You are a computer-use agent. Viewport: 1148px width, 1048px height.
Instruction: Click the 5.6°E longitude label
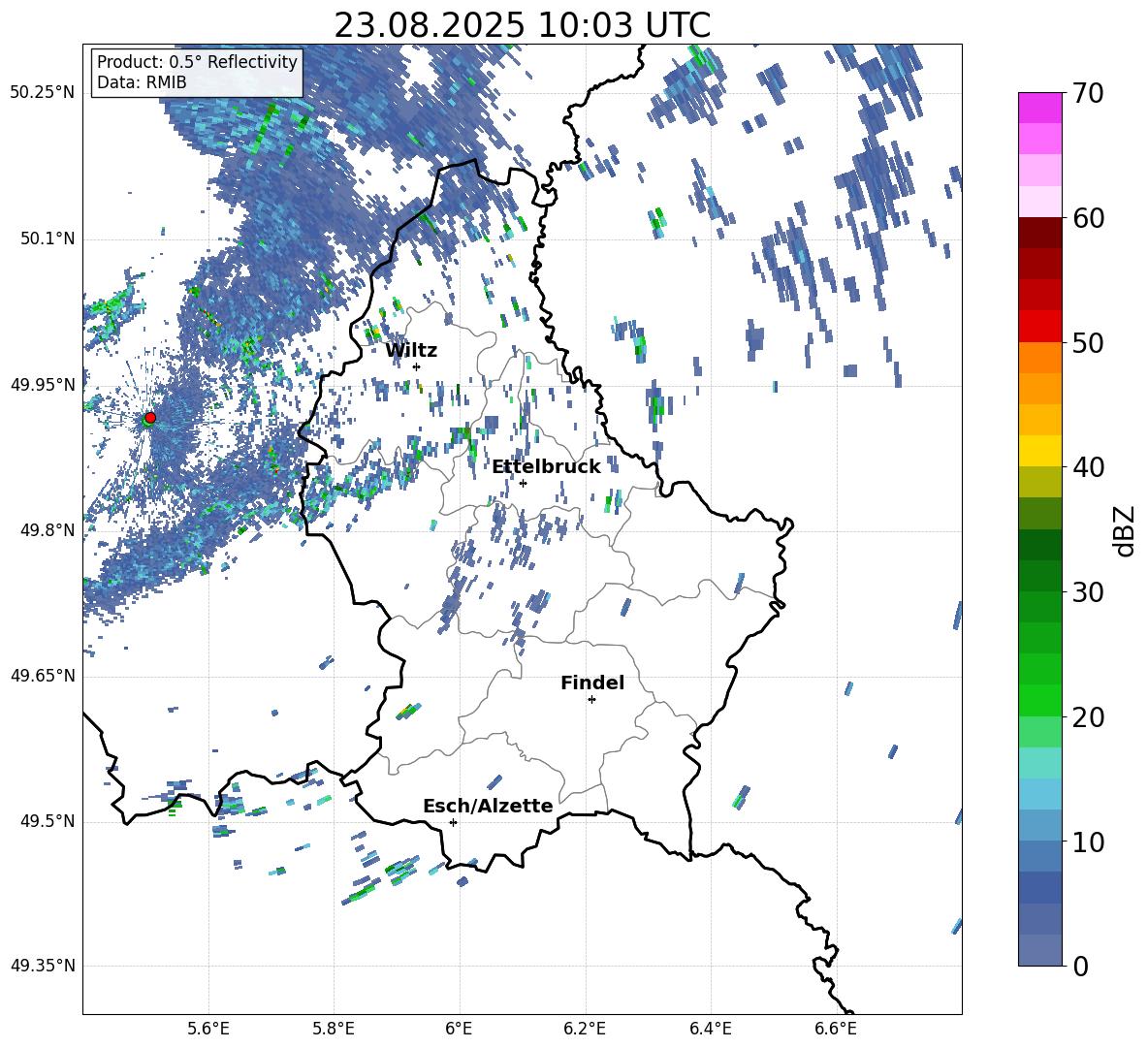[x=208, y=1029]
